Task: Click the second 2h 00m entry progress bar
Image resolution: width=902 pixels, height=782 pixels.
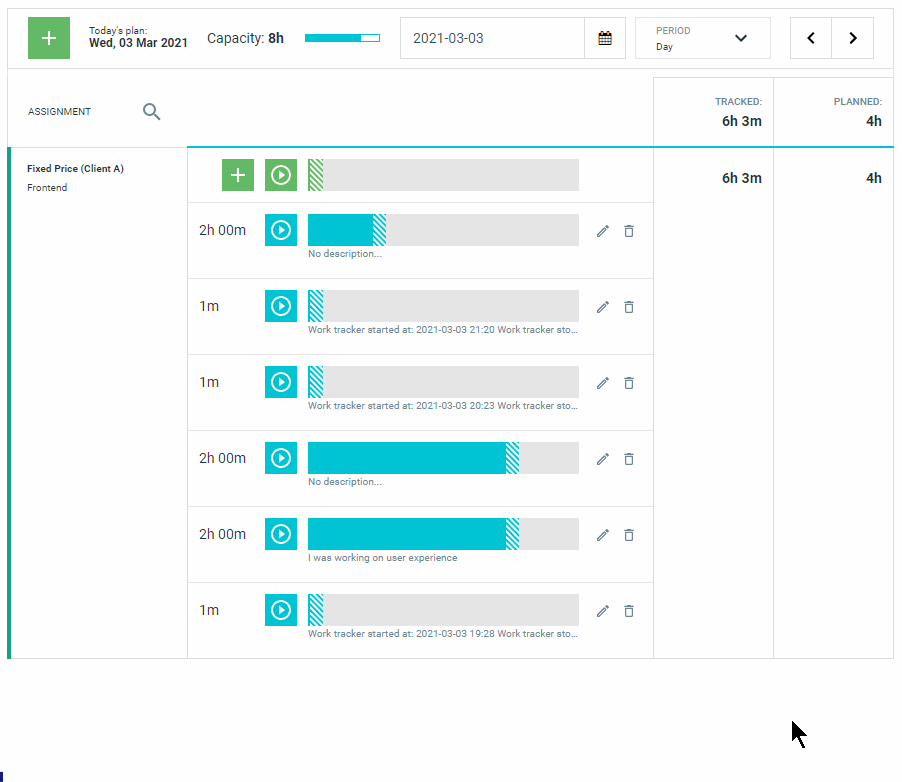Action: point(443,458)
